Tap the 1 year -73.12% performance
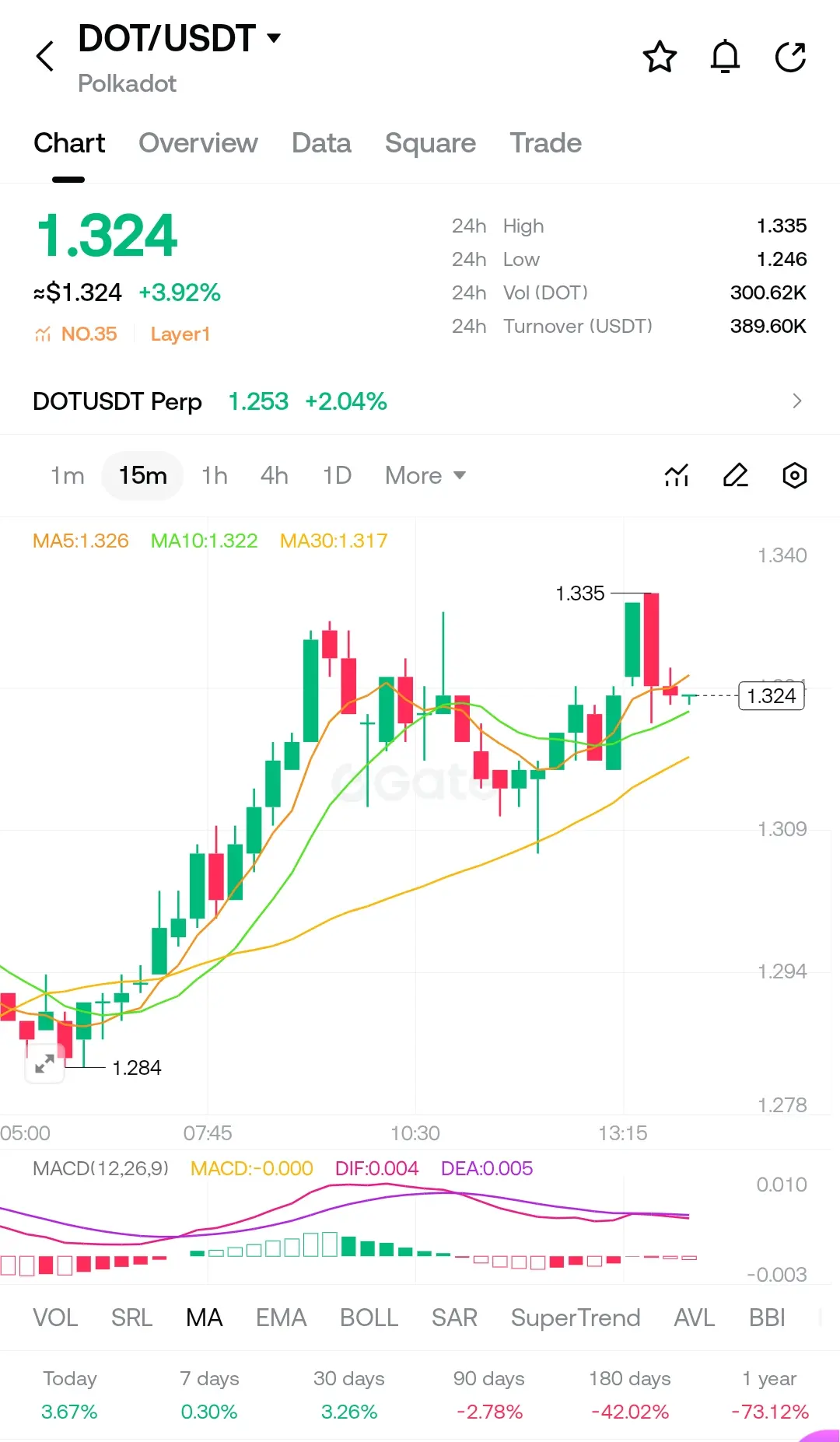The image size is (840, 1442). coord(770,1395)
